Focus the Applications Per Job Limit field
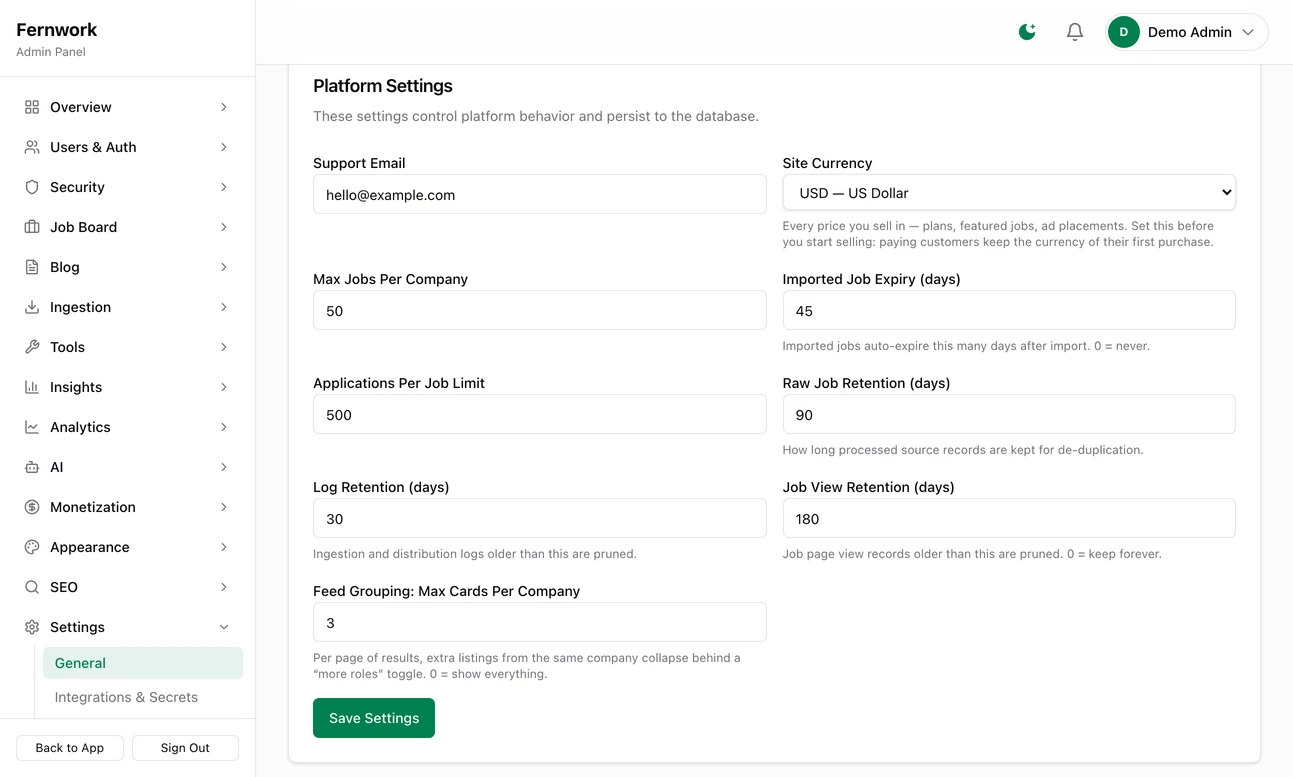The width and height of the screenshot is (1293, 777). [x=540, y=415]
